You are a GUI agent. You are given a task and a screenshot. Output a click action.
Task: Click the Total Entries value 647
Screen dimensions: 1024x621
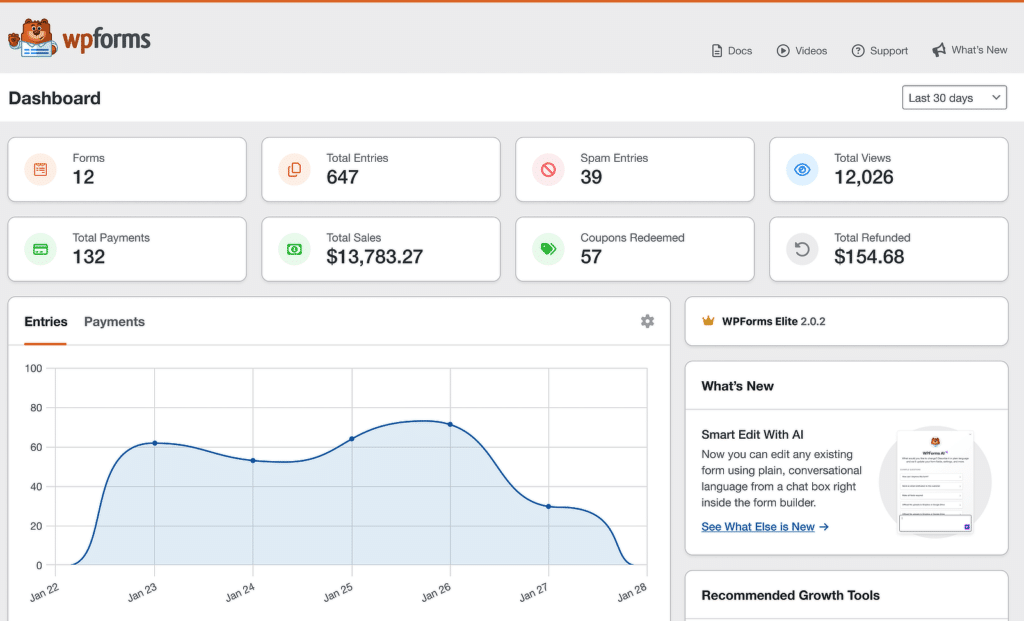(x=342, y=177)
